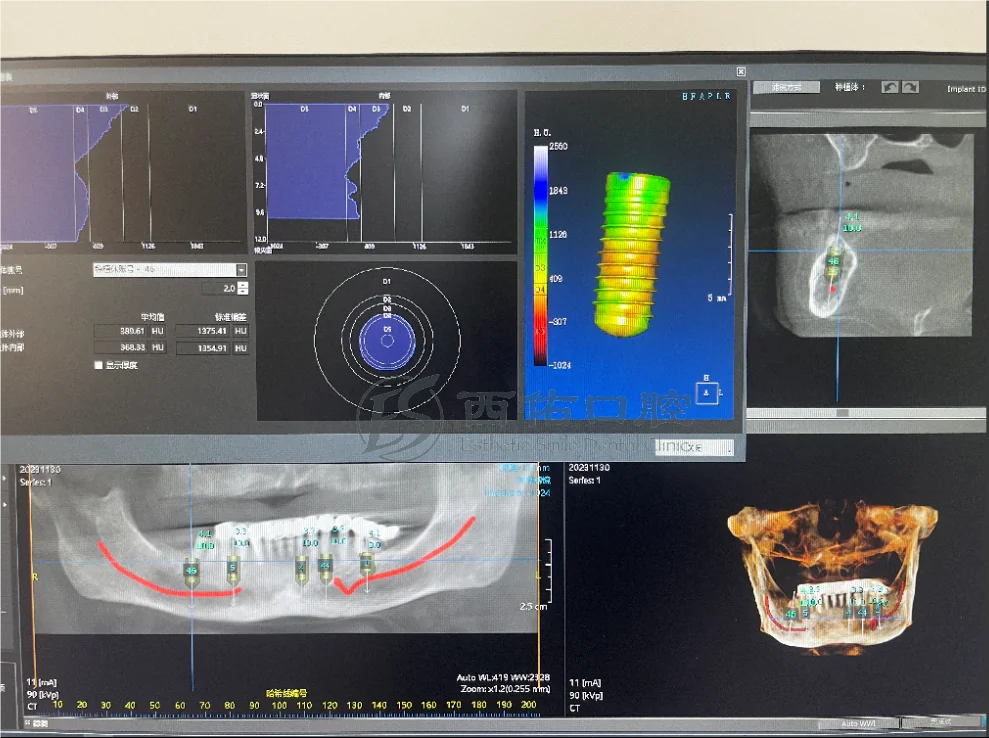Enable the 显示厚度 checkbox
Viewport: 989px width, 738px height.
98,365
